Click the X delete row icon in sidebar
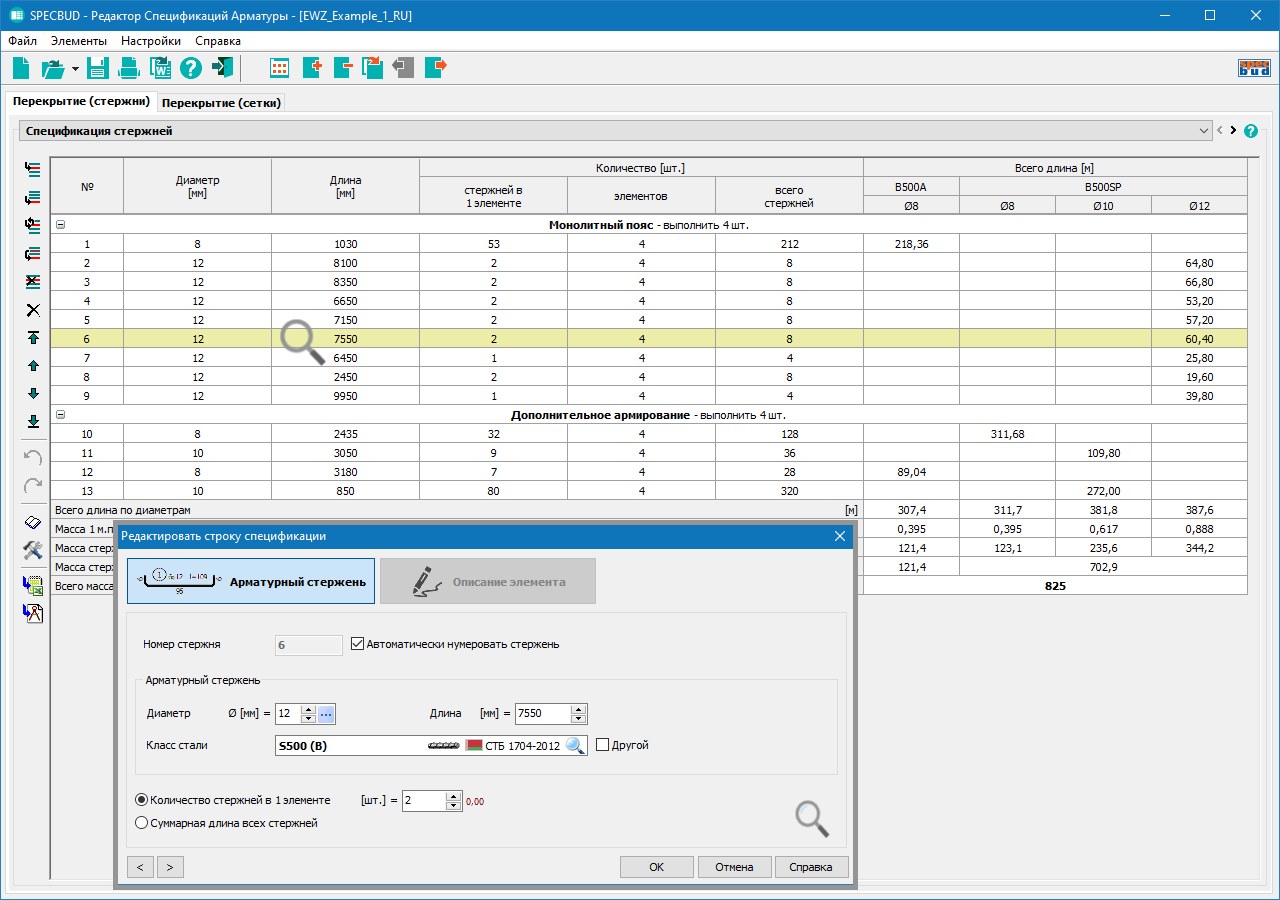The height and width of the screenshot is (900, 1280). click(x=33, y=310)
